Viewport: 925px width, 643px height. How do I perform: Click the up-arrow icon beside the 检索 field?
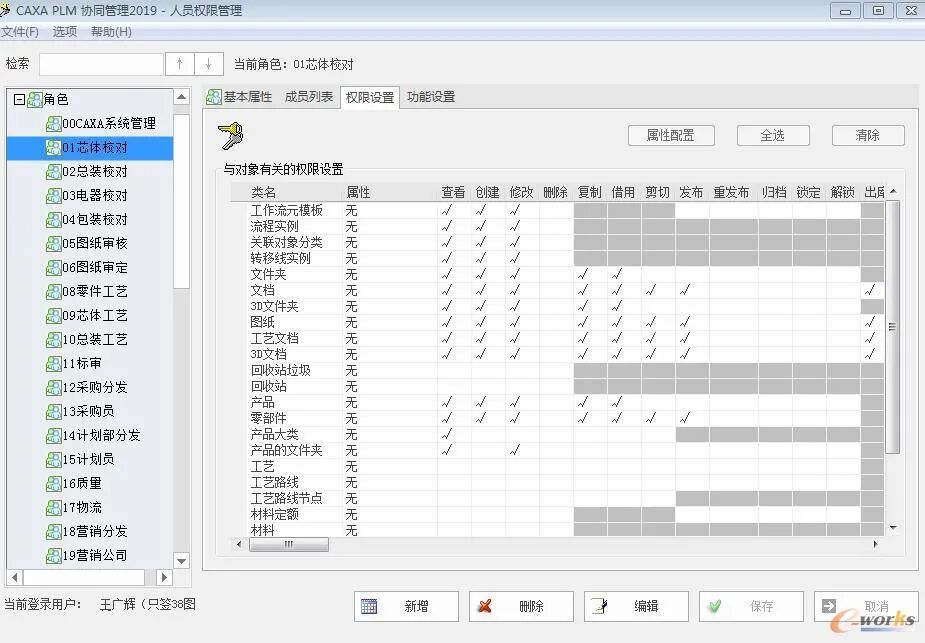(178, 62)
